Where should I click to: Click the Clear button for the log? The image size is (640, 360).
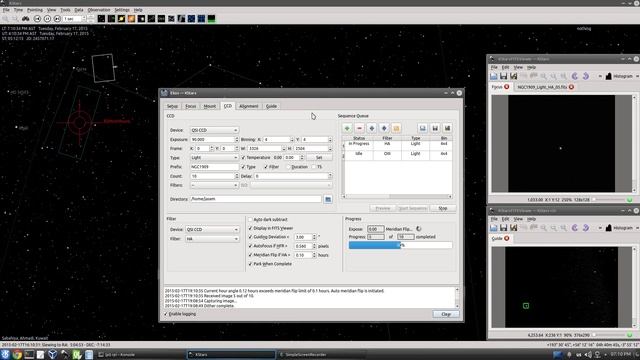pyautogui.click(x=446, y=314)
